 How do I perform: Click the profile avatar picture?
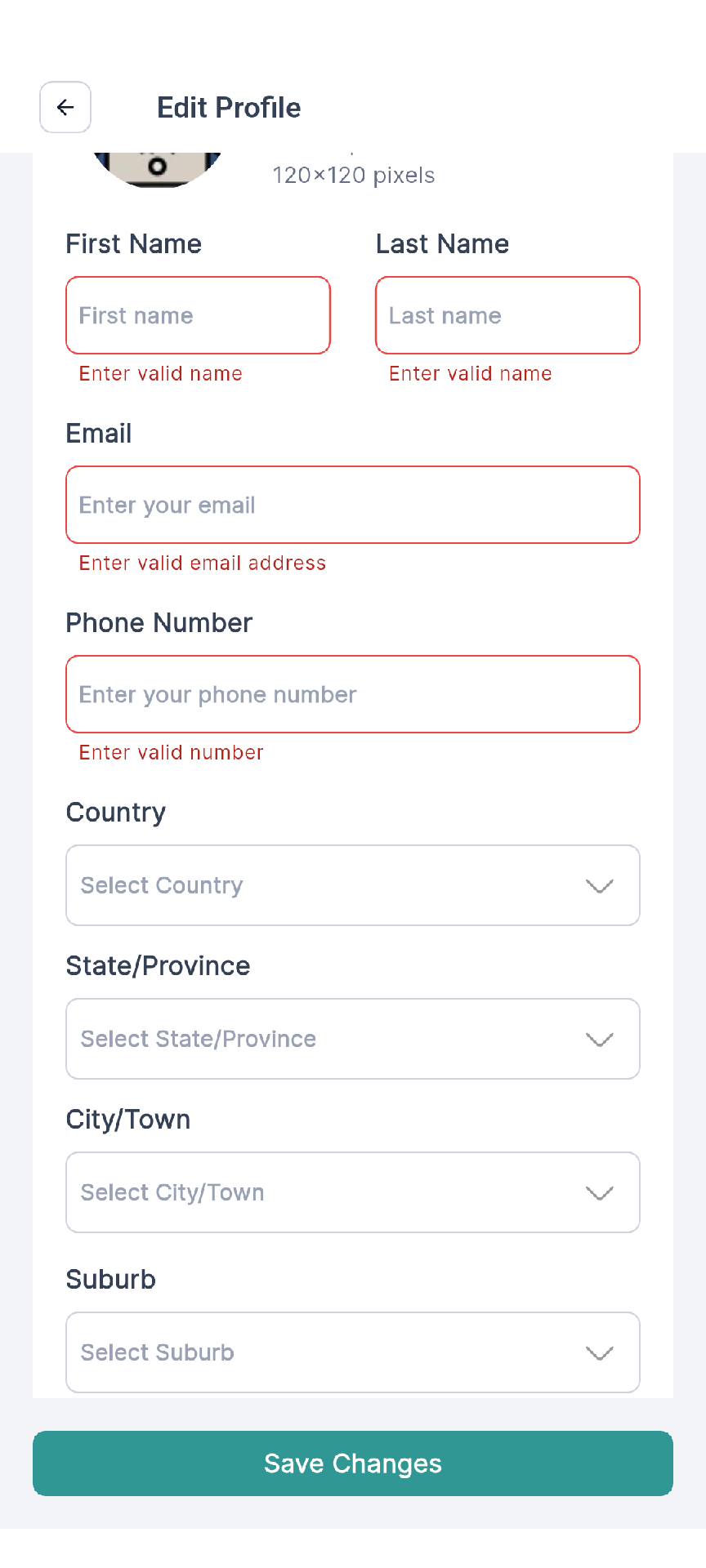pos(158,169)
